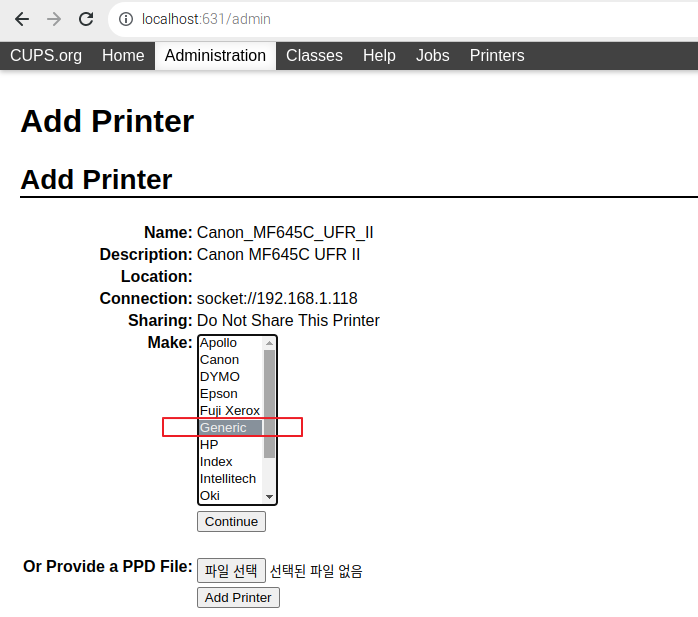
Task: Open the Help menu item
Action: click(x=379, y=56)
